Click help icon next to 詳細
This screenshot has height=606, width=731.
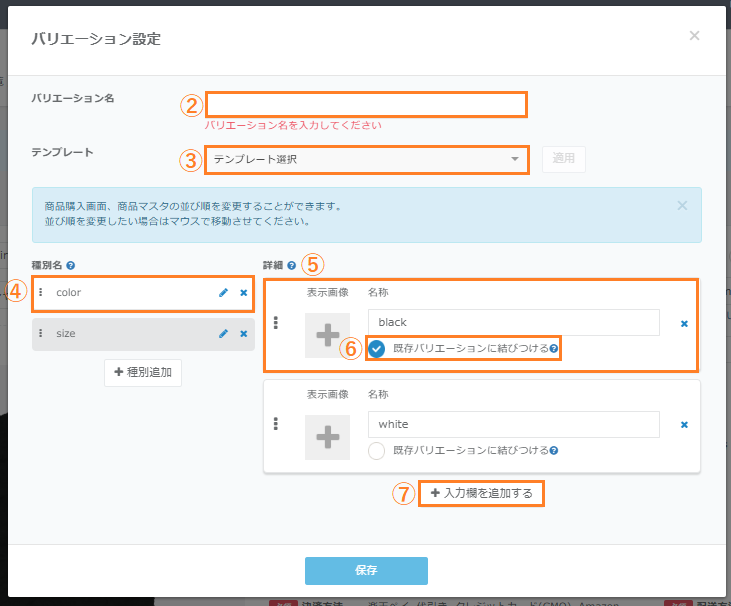[x=292, y=266]
